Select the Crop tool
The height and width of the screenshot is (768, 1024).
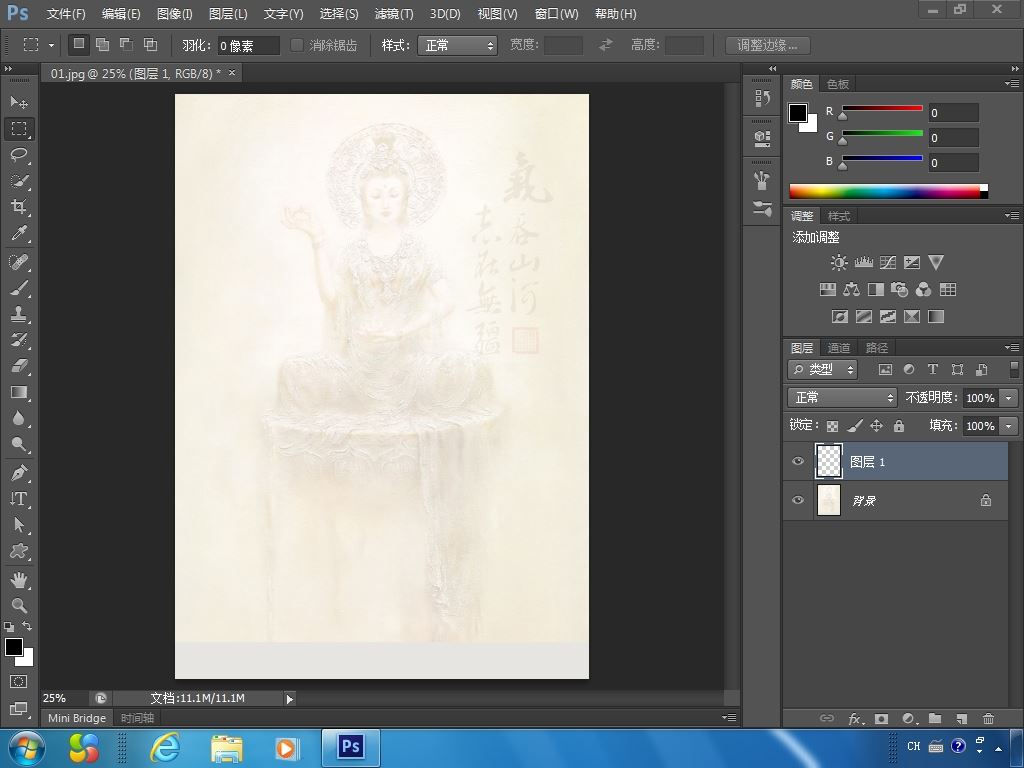[19, 207]
